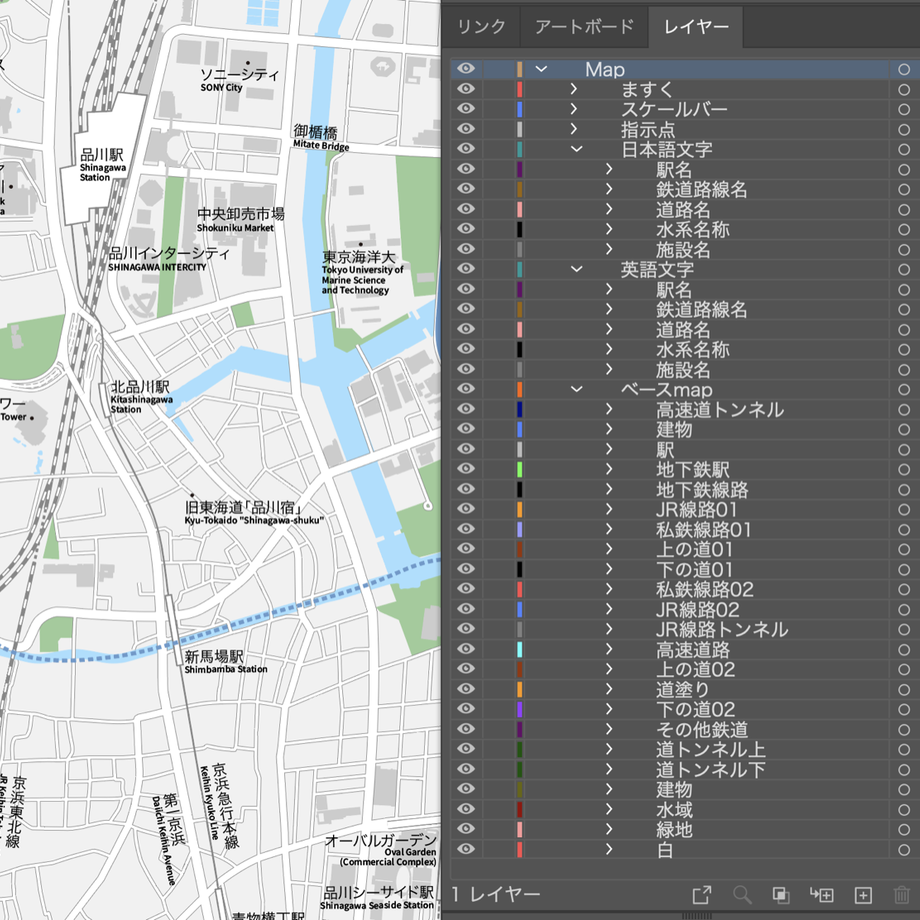Click the delete selection trash icon

click(902, 895)
